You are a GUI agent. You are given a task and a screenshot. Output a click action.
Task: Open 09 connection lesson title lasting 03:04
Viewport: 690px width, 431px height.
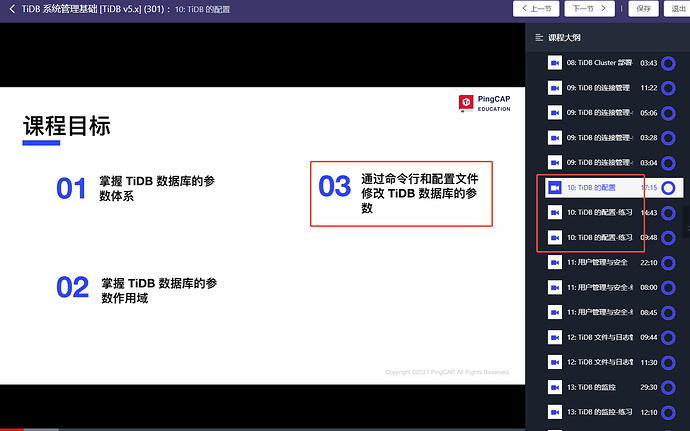tap(599, 163)
